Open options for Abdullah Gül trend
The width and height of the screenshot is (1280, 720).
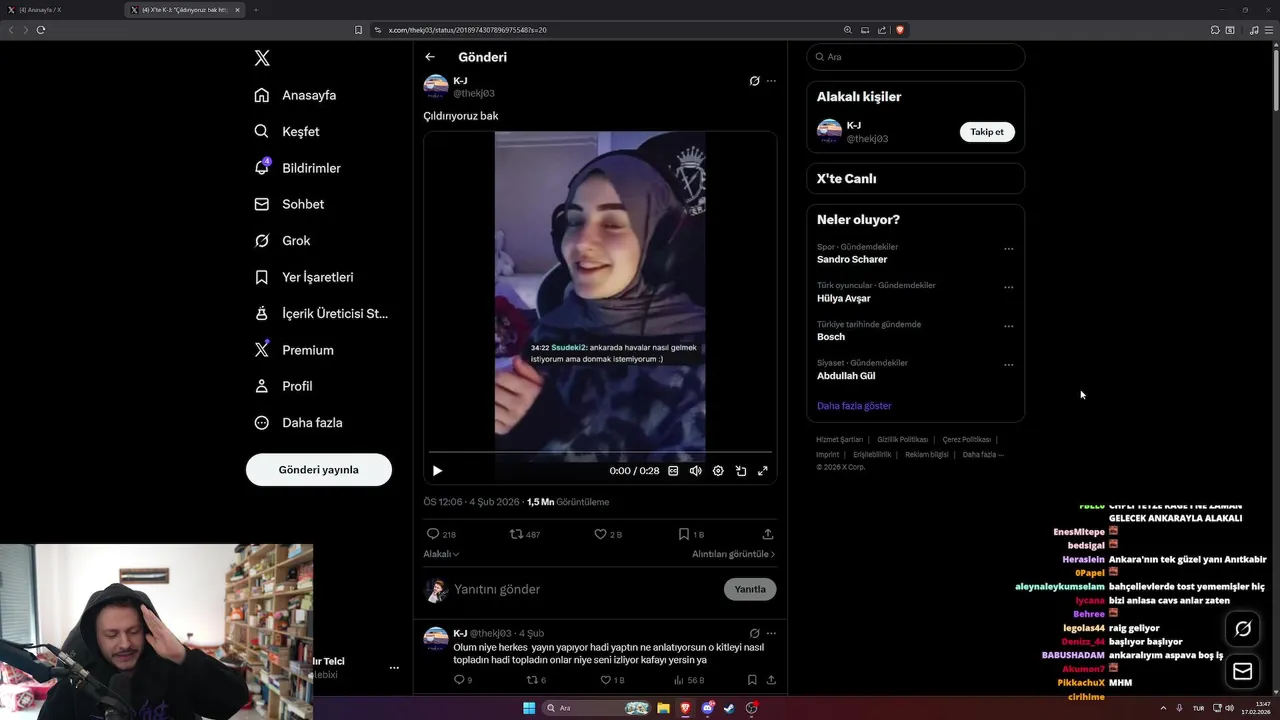pyautogui.click(x=1008, y=365)
